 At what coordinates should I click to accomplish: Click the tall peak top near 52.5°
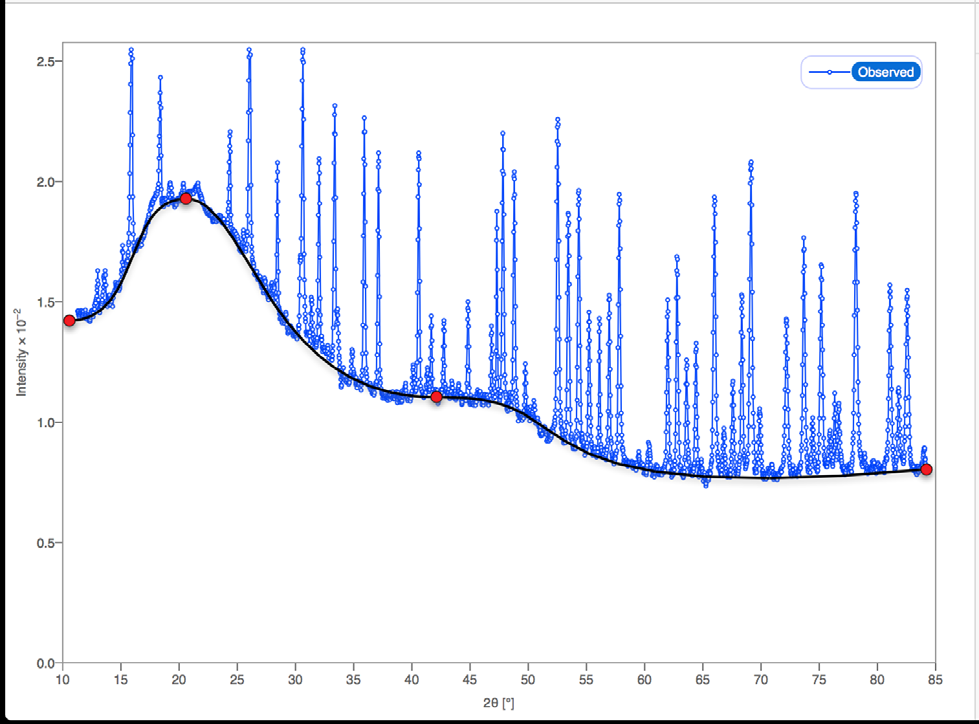click(x=557, y=119)
